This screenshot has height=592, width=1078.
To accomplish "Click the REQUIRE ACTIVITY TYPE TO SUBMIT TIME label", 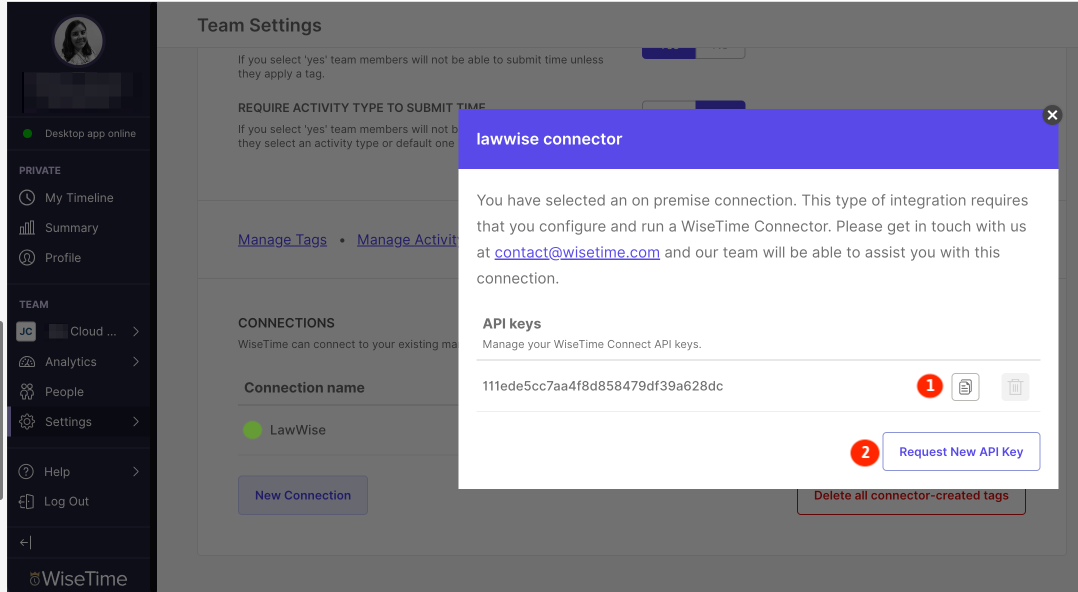I will point(362,107).
